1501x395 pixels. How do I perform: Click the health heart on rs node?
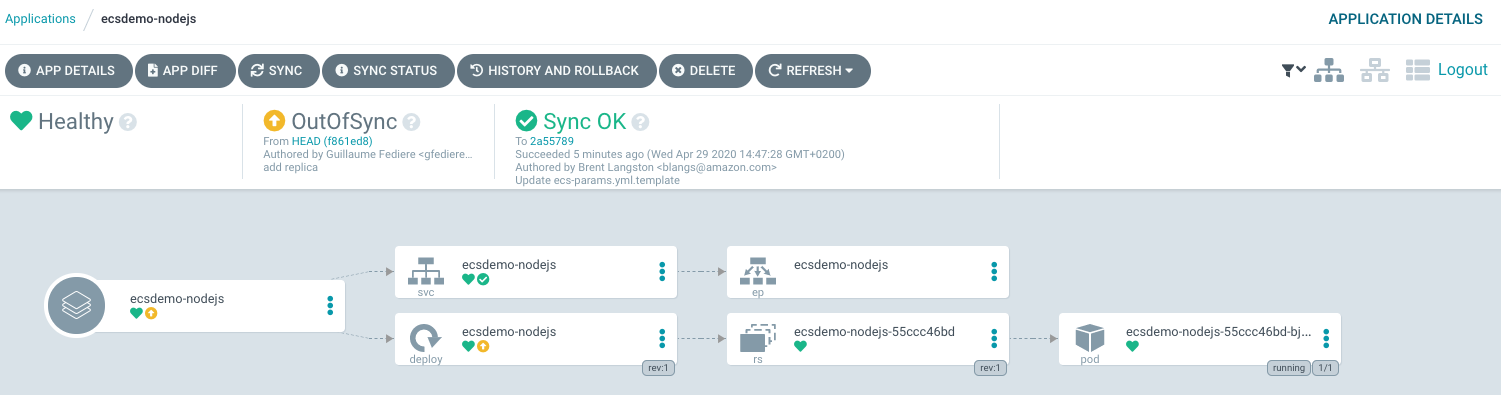800,346
